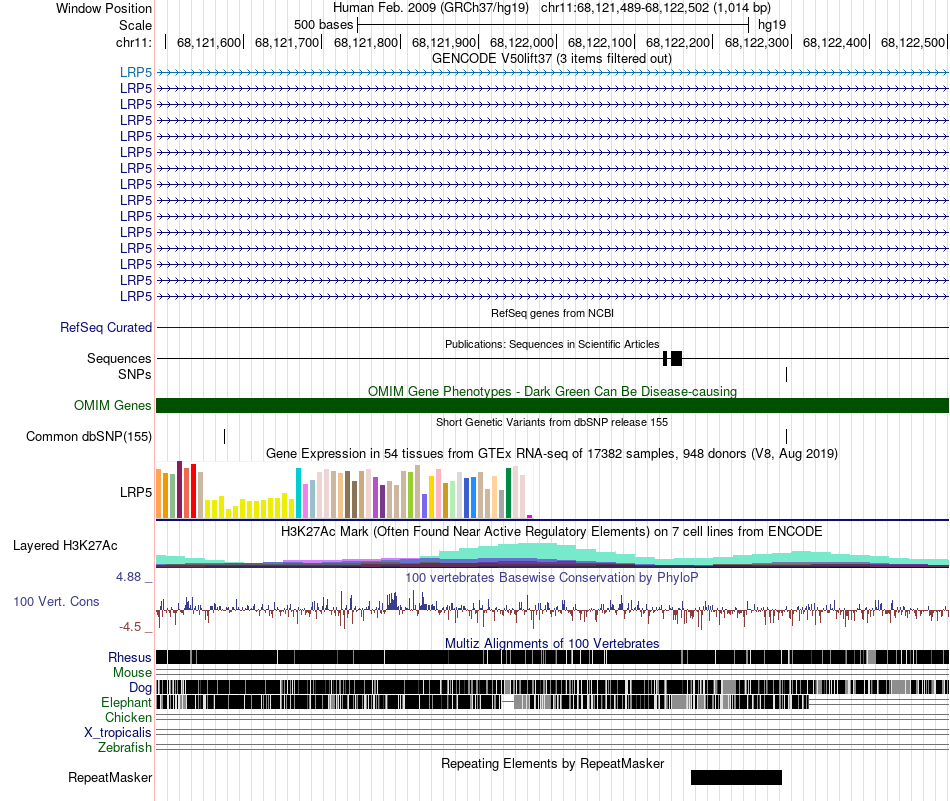Viewport: 950px width, 801px height.
Task: Click the dark green bar in the GTEx chart
Action: point(508,493)
